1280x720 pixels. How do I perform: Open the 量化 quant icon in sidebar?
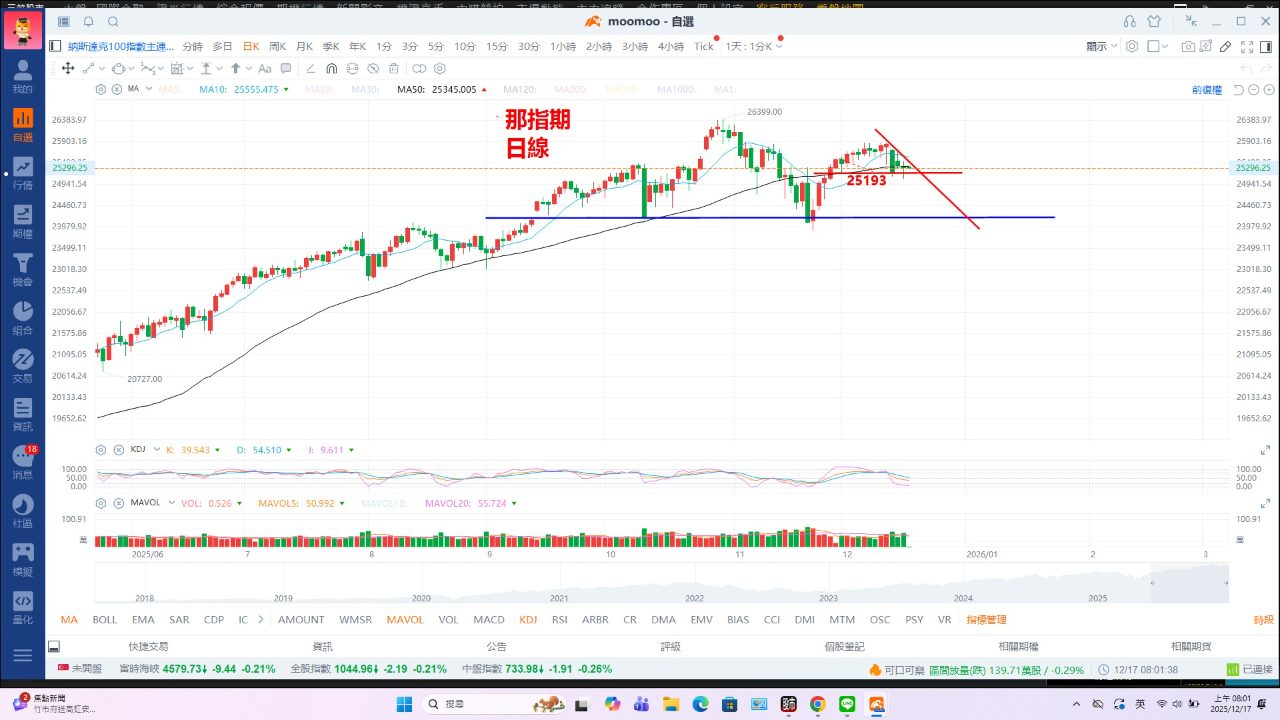point(22,607)
